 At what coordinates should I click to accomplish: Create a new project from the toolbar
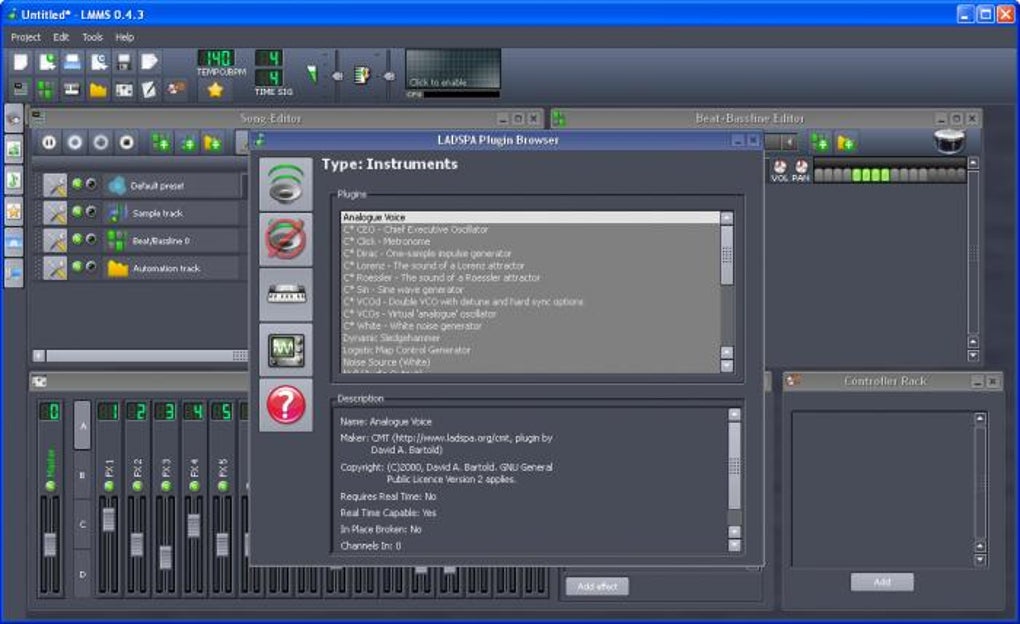click(21, 62)
